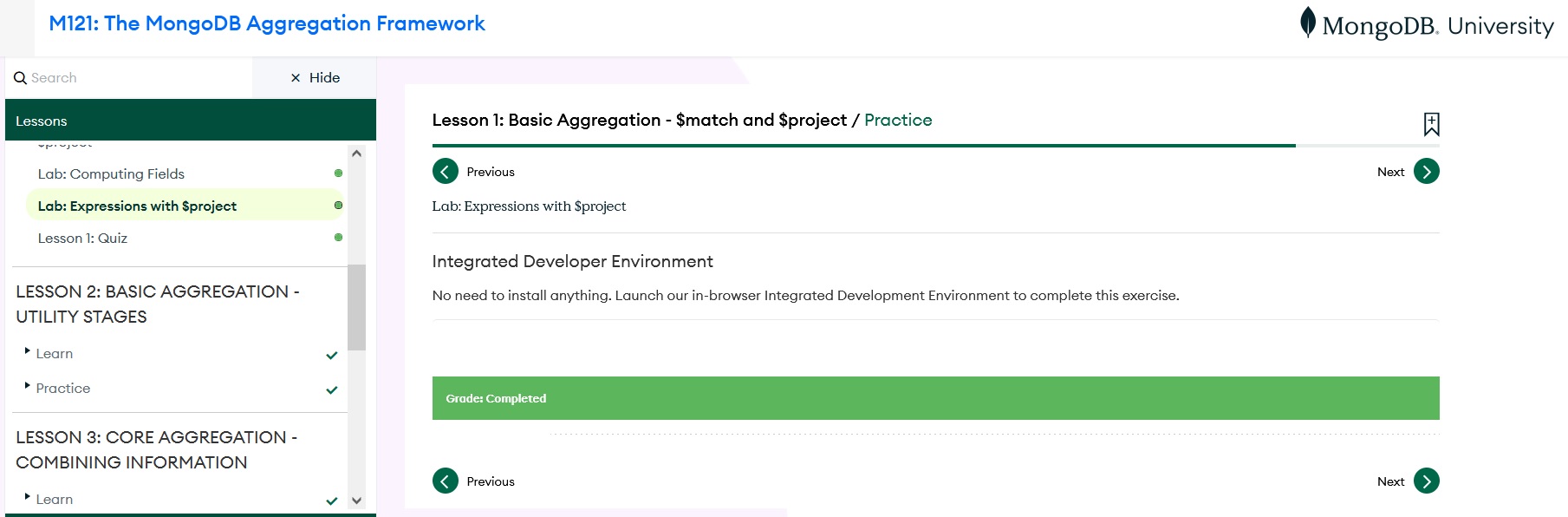Image resolution: width=1568 pixels, height=517 pixels.
Task: Click the bookmark icon for this lesson
Action: [1431, 124]
